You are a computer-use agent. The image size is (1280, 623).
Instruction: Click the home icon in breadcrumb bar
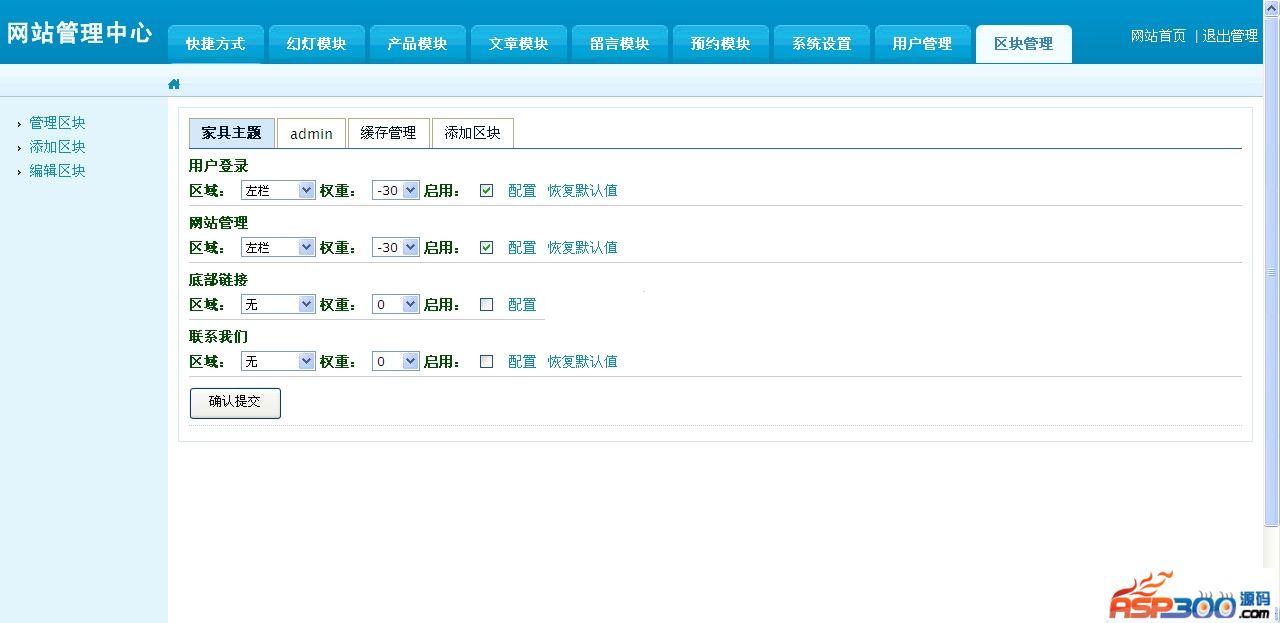click(174, 84)
